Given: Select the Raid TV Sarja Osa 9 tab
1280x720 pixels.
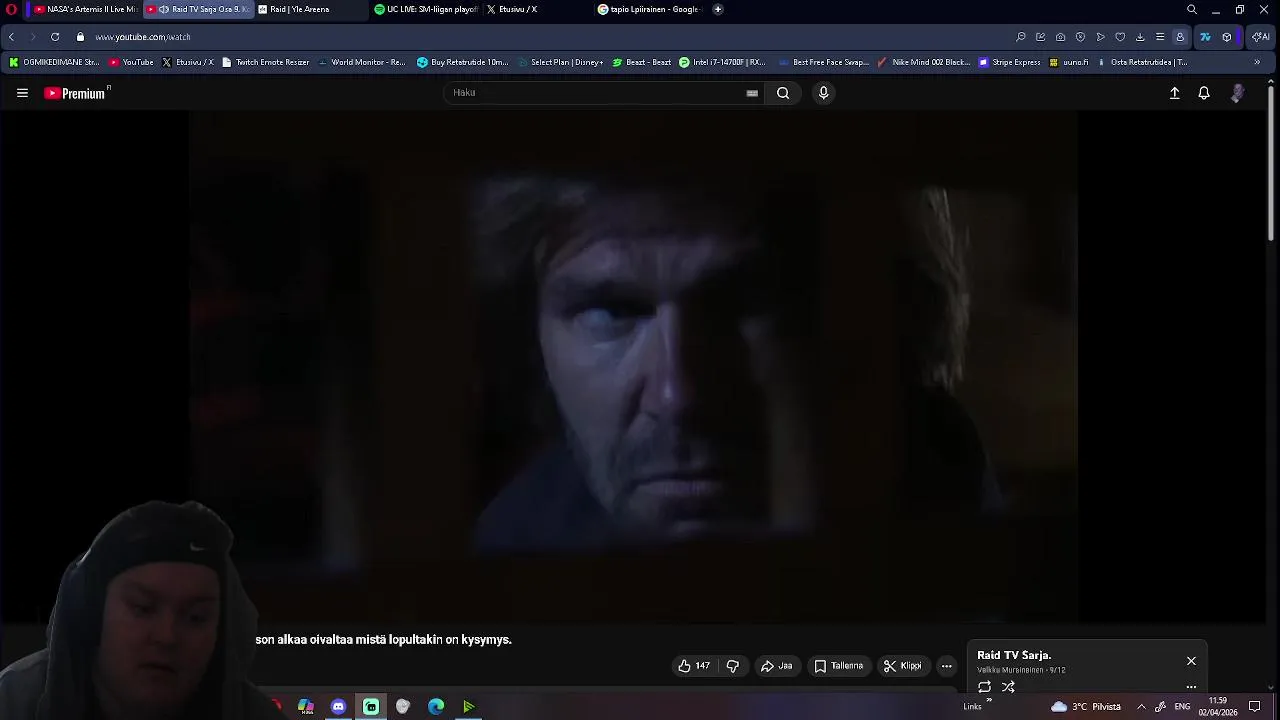Looking at the screenshot, I should pos(197,9).
